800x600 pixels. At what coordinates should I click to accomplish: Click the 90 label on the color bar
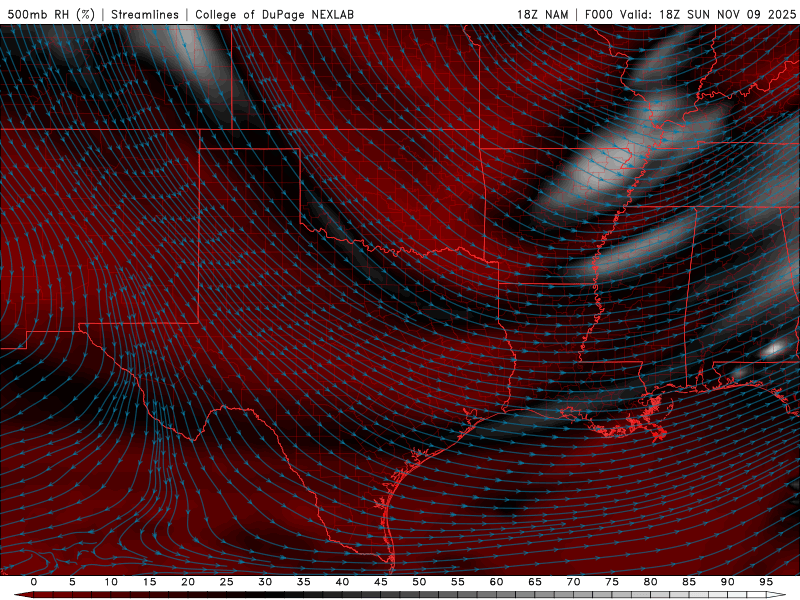727,582
